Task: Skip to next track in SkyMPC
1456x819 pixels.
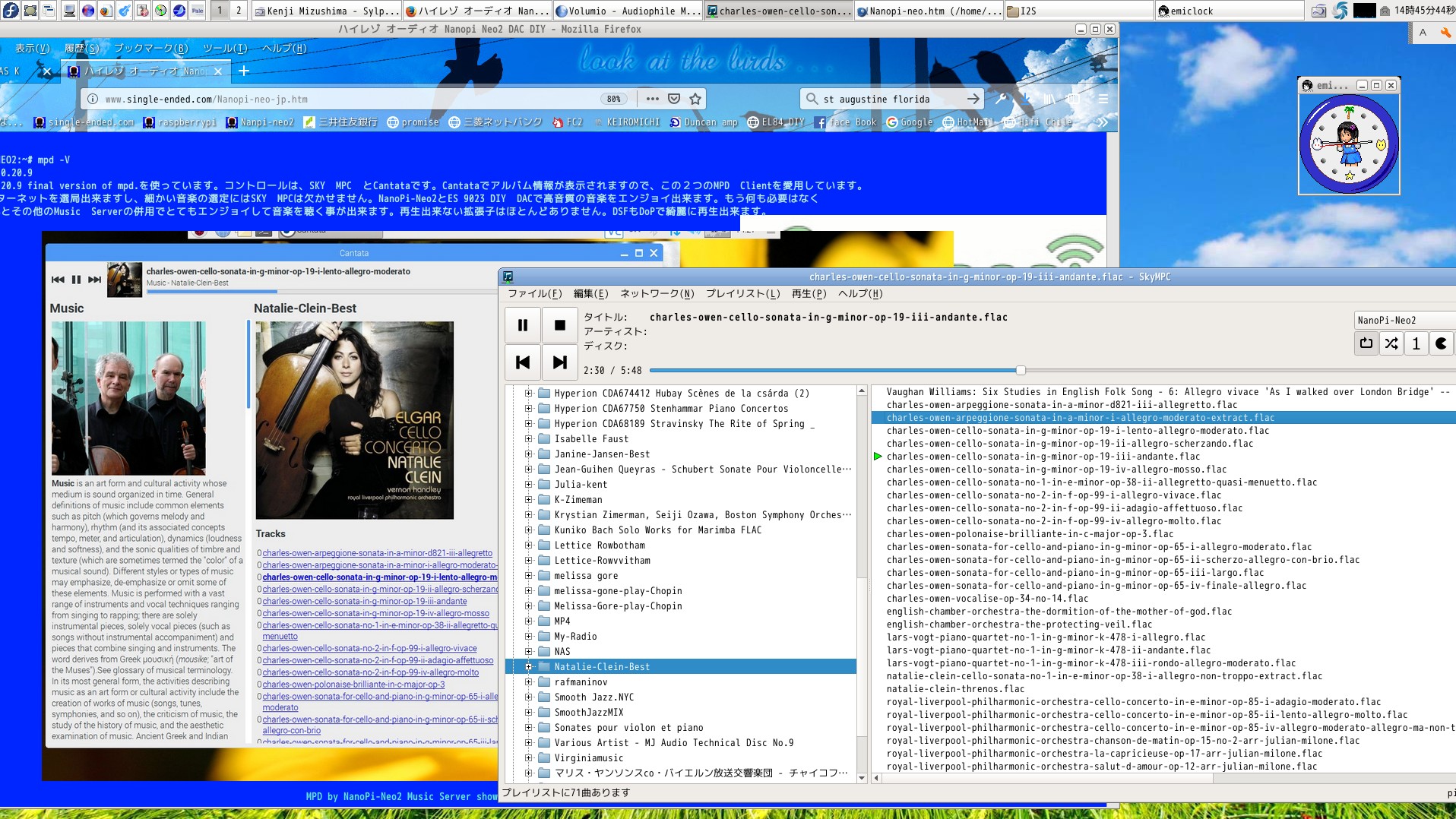Action: pos(560,362)
